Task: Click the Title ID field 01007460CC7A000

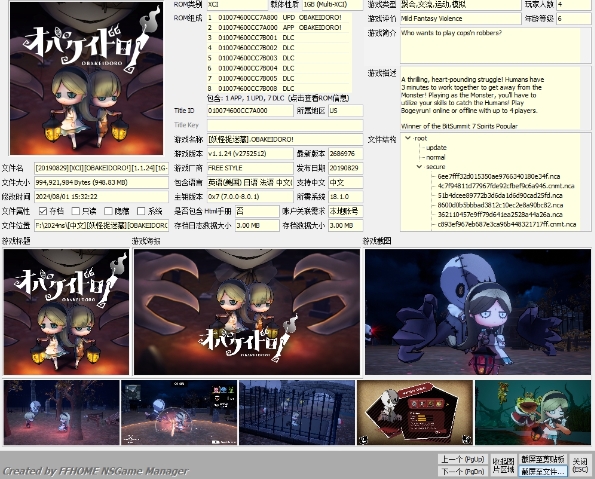Action: click(250, 110)
